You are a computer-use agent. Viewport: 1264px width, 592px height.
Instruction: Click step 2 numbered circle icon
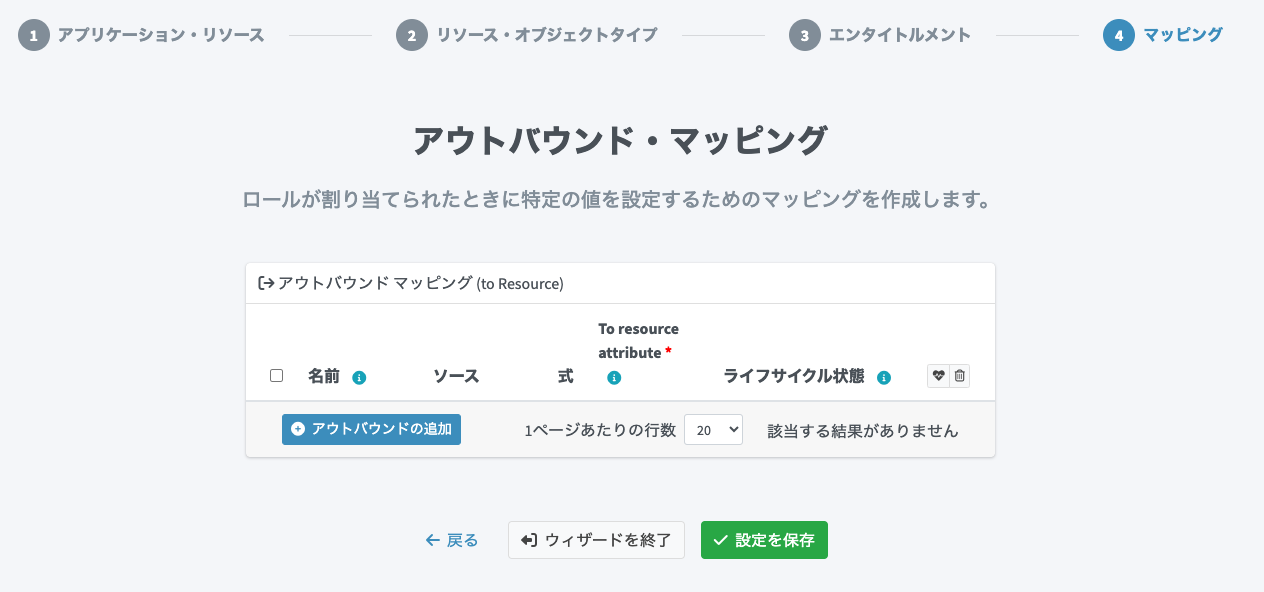(412, 35)
